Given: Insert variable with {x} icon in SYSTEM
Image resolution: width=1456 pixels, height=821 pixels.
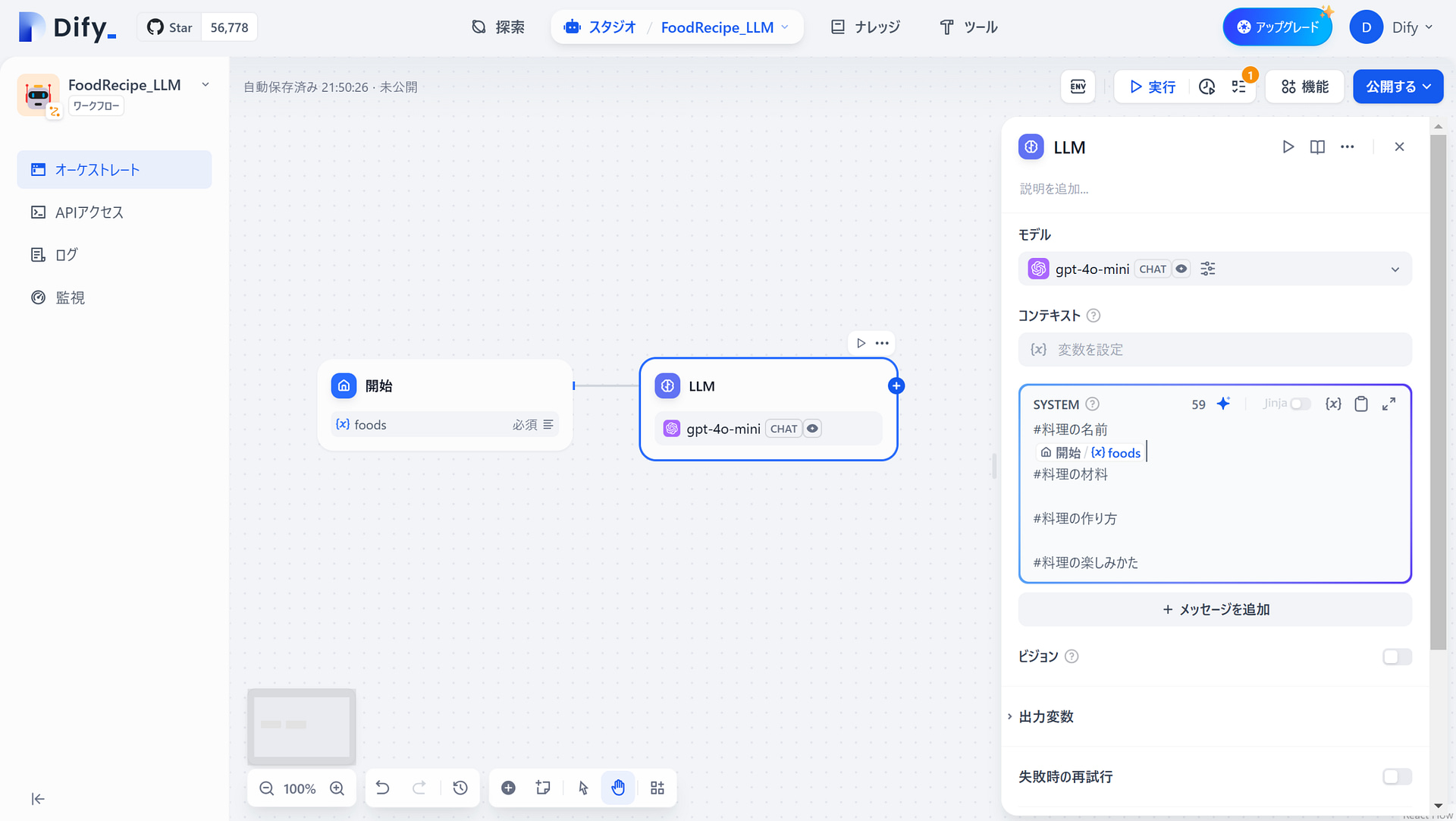Looking at the screenshot, I should [1332, 404].
